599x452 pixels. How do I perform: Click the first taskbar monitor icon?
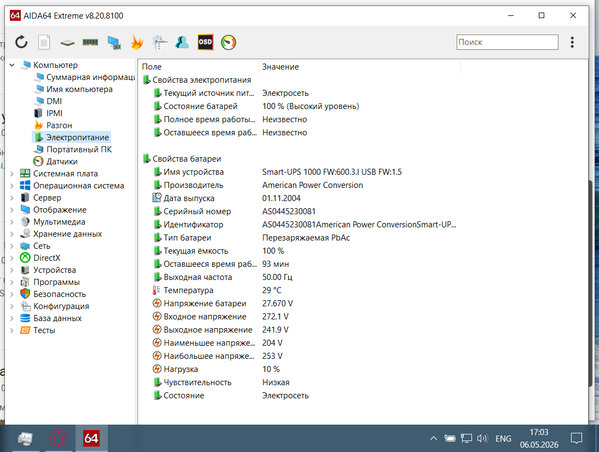point(26,439)
